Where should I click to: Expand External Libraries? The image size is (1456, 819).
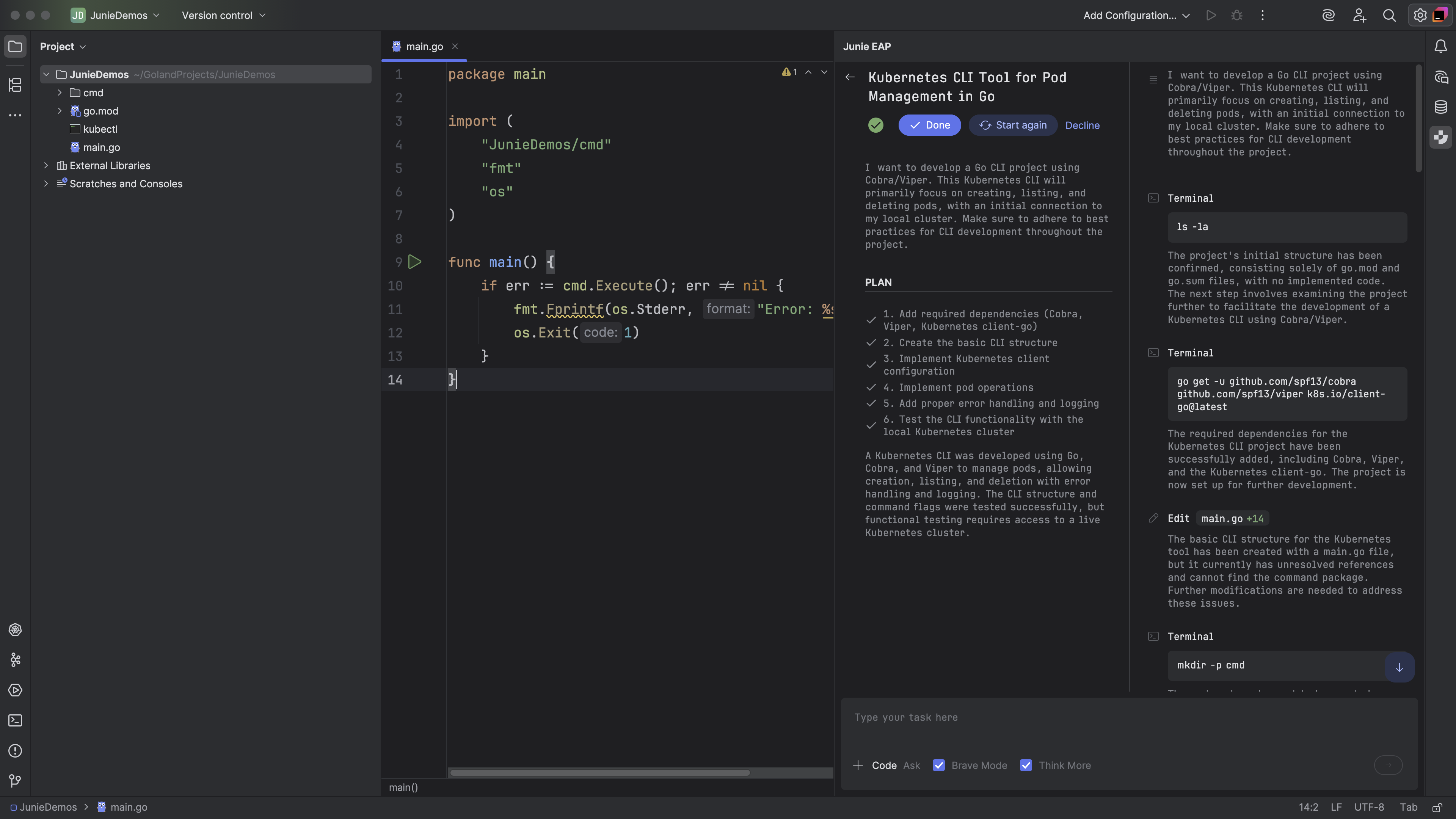click(46, 166)
